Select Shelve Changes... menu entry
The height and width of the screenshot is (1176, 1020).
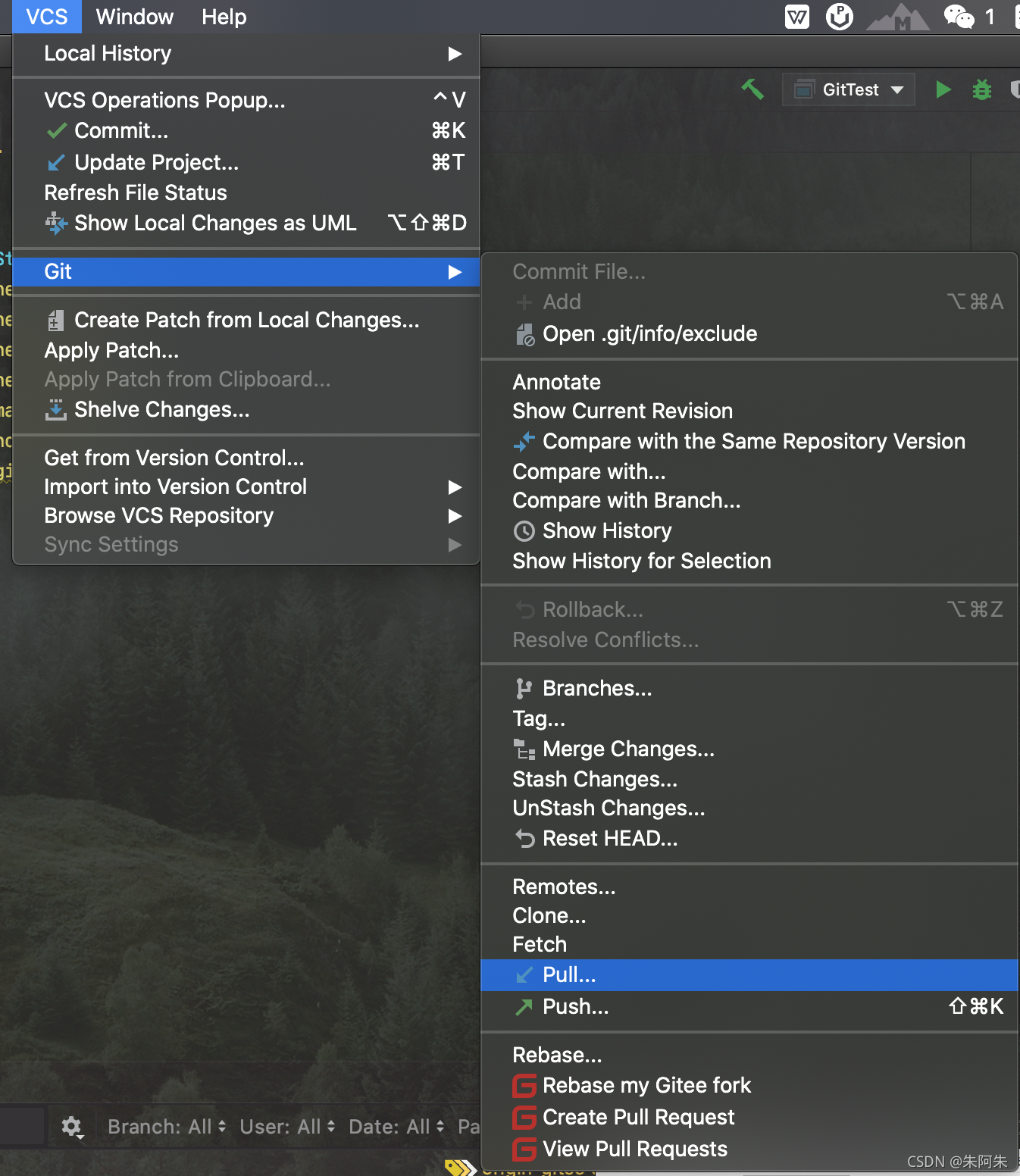tap(246, 409)
